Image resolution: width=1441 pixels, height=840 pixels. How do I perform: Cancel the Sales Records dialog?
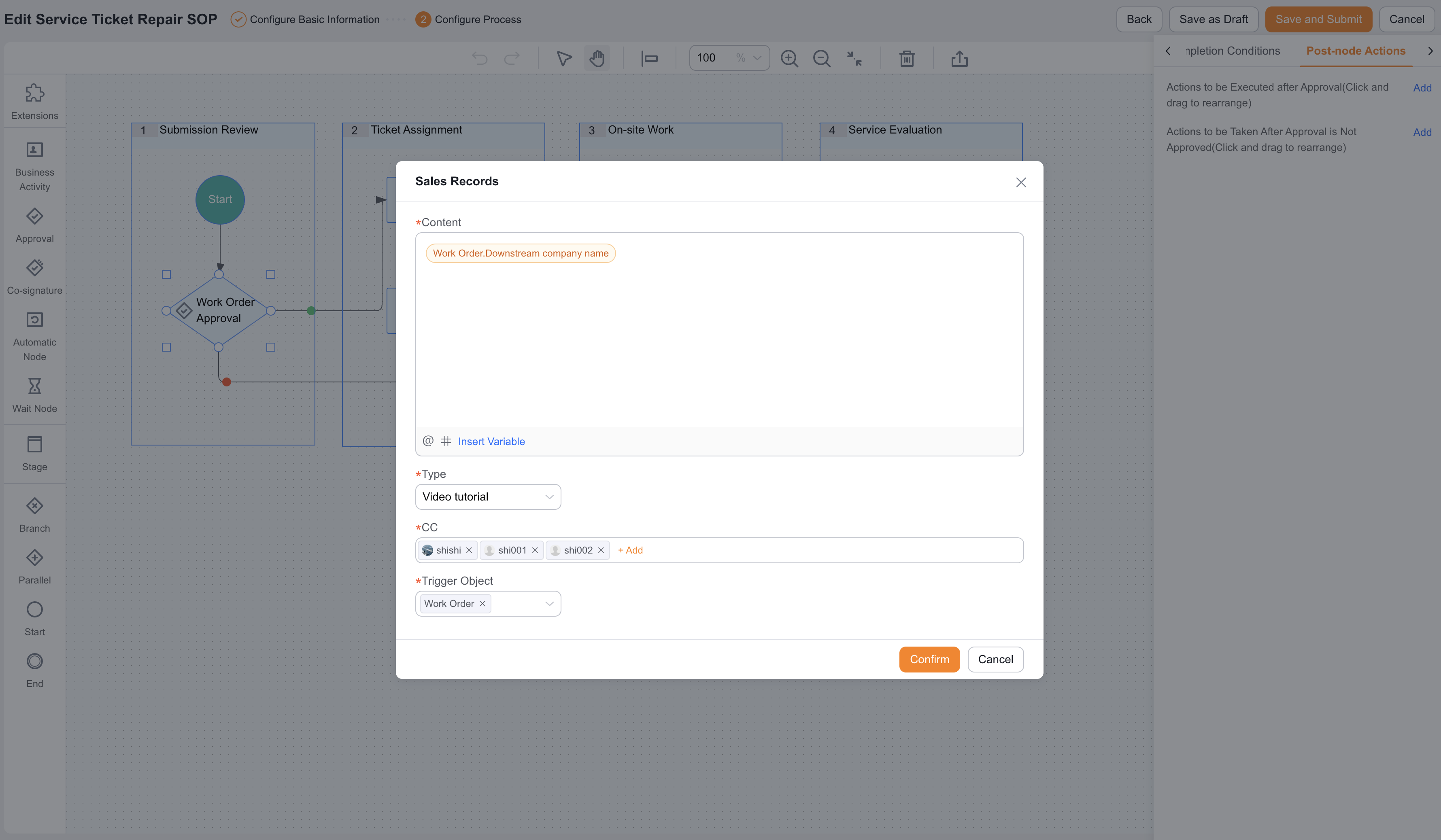[995, 659]
